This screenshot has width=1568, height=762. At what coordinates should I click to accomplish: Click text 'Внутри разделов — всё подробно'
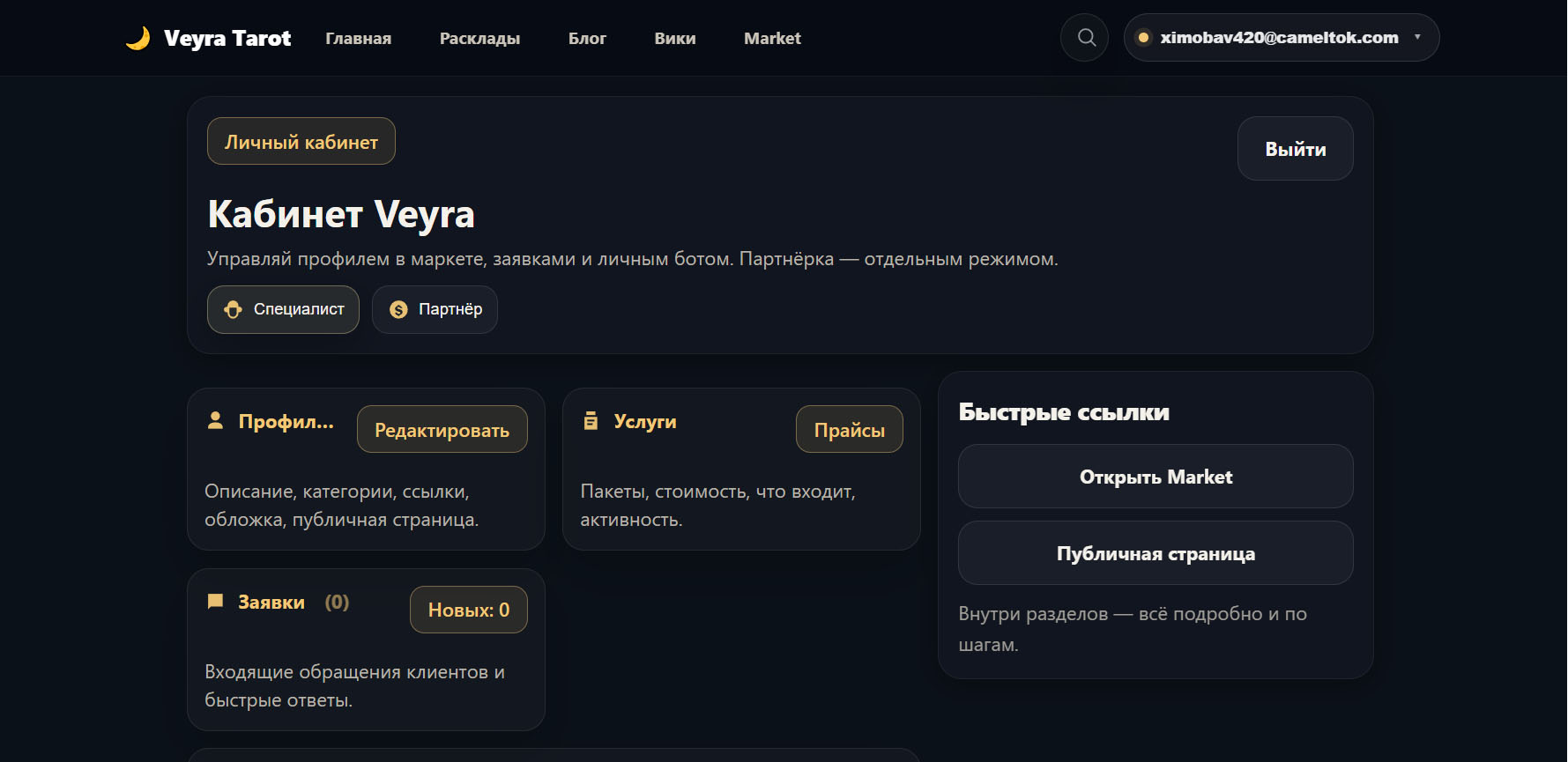tap(1111, 614)
